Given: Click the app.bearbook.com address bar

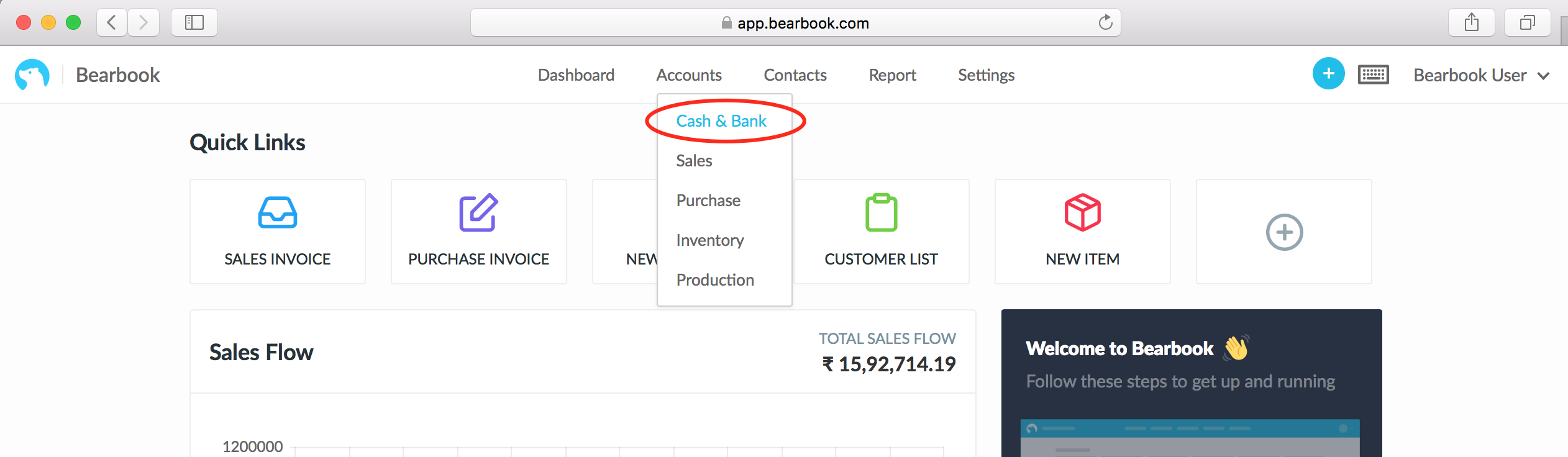Looking at the screenshot, I should (x=795, y=23).
